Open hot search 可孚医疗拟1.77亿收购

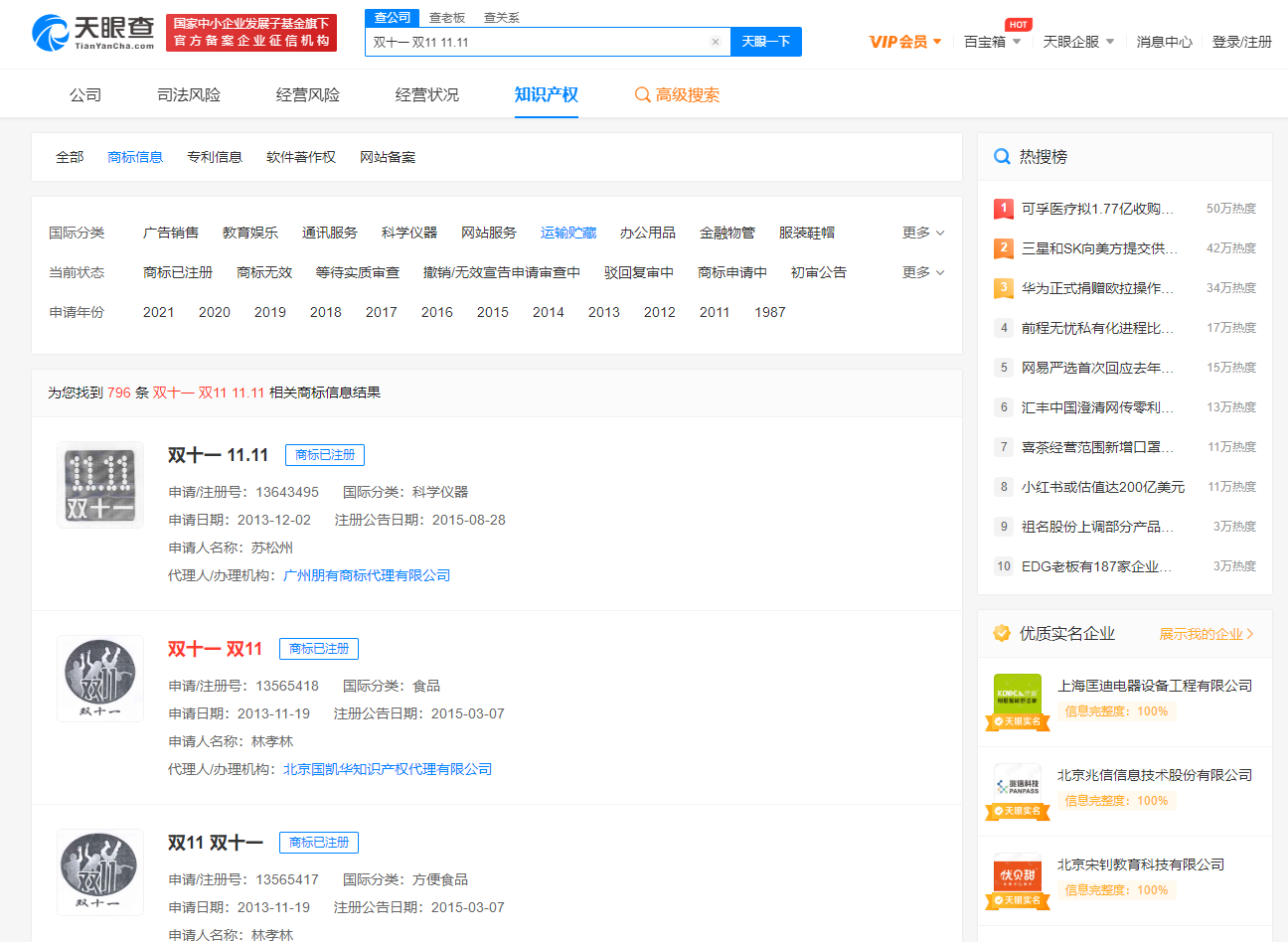(1098, 209)
